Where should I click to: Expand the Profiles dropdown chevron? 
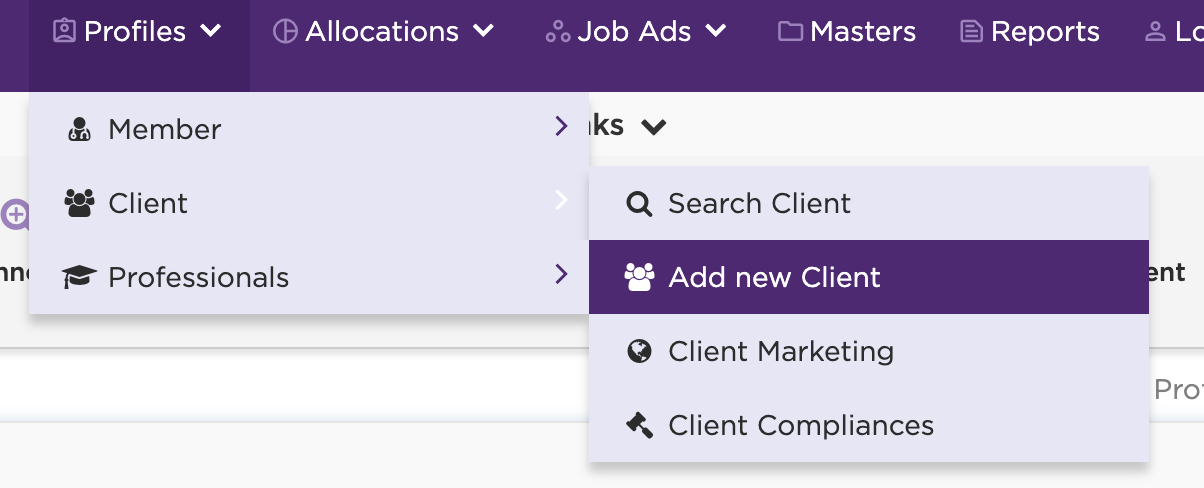[210, 32]
